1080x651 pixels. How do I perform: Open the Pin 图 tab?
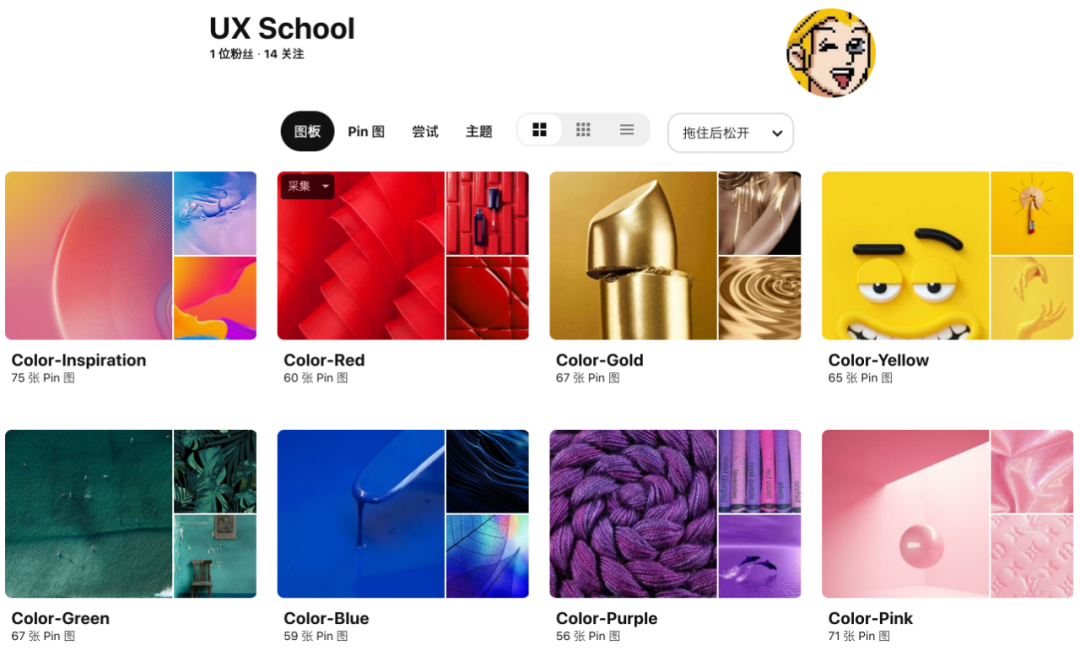click(366, 132)
